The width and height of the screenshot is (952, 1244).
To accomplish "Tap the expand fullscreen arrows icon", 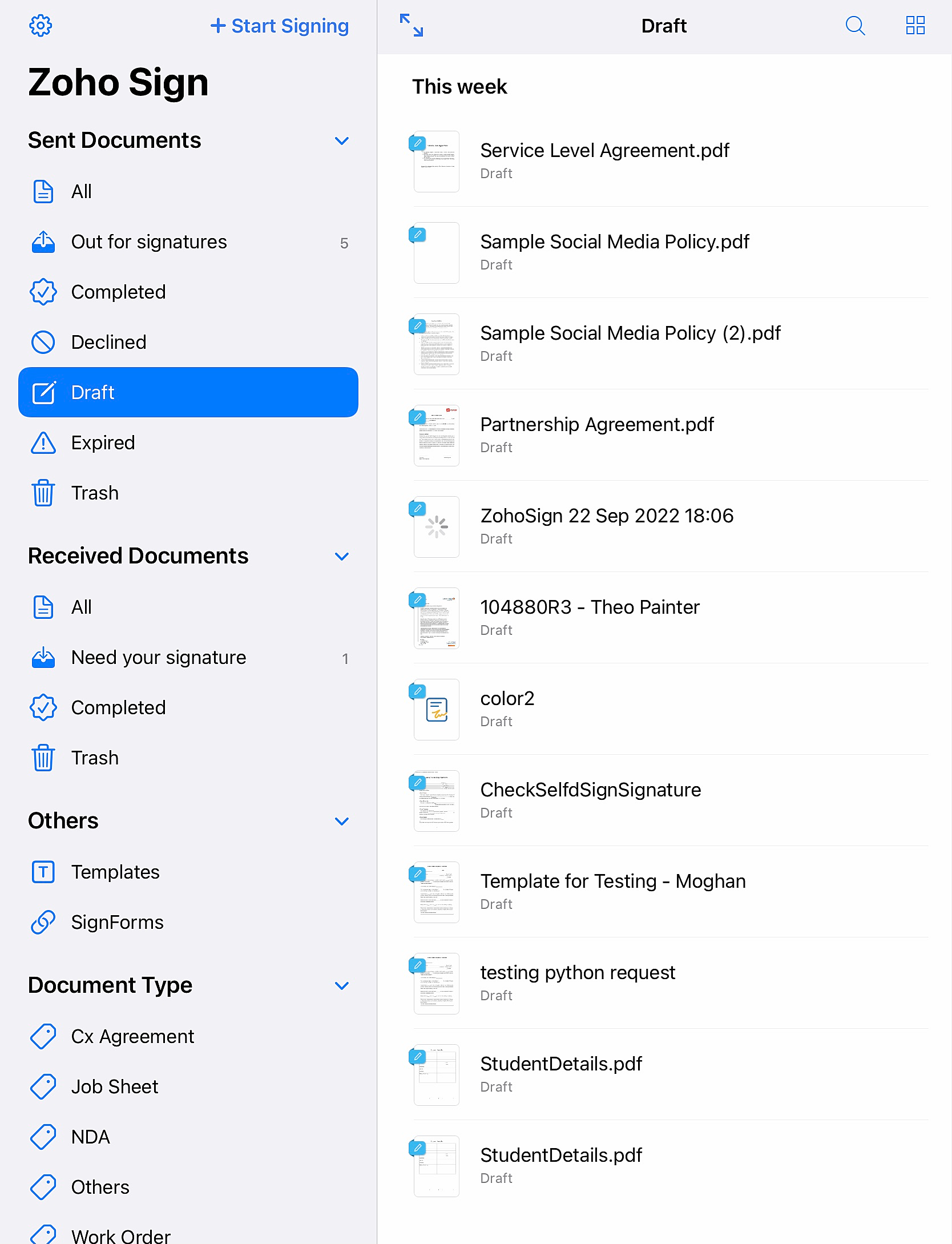I will pyautogui.click(x=412, y=26).
